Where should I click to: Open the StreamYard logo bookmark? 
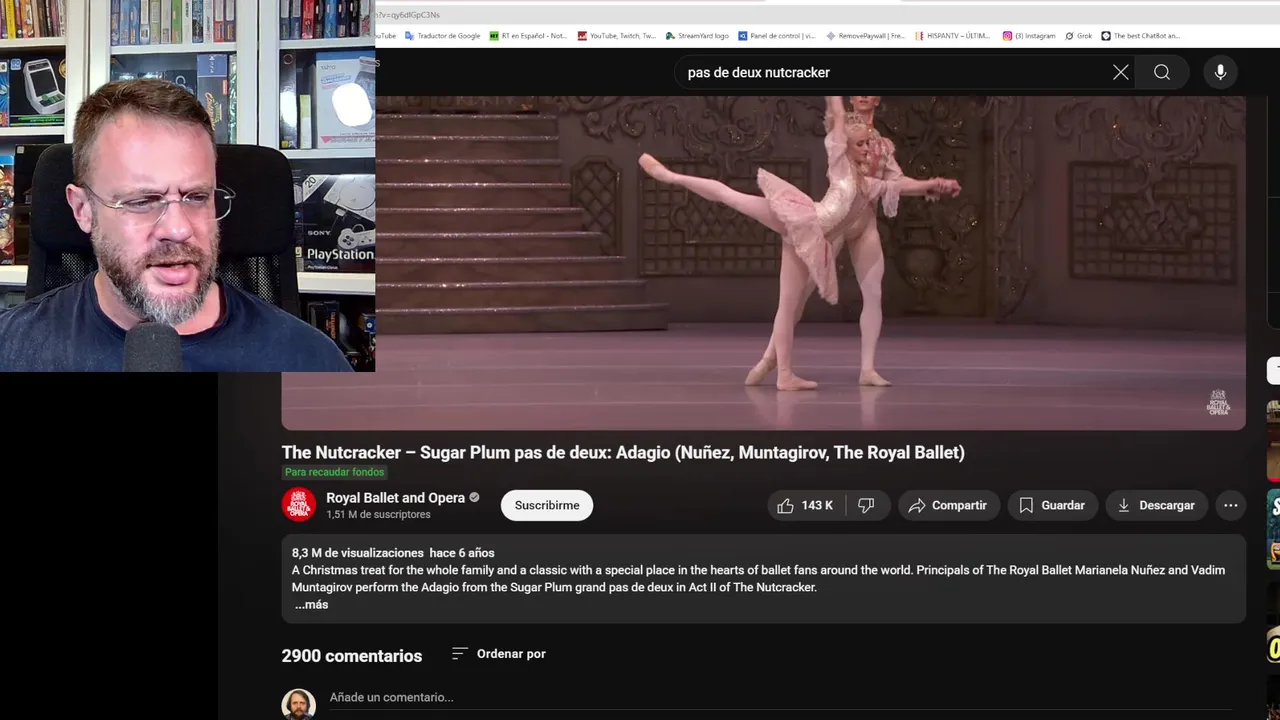[x=697, y=36]
